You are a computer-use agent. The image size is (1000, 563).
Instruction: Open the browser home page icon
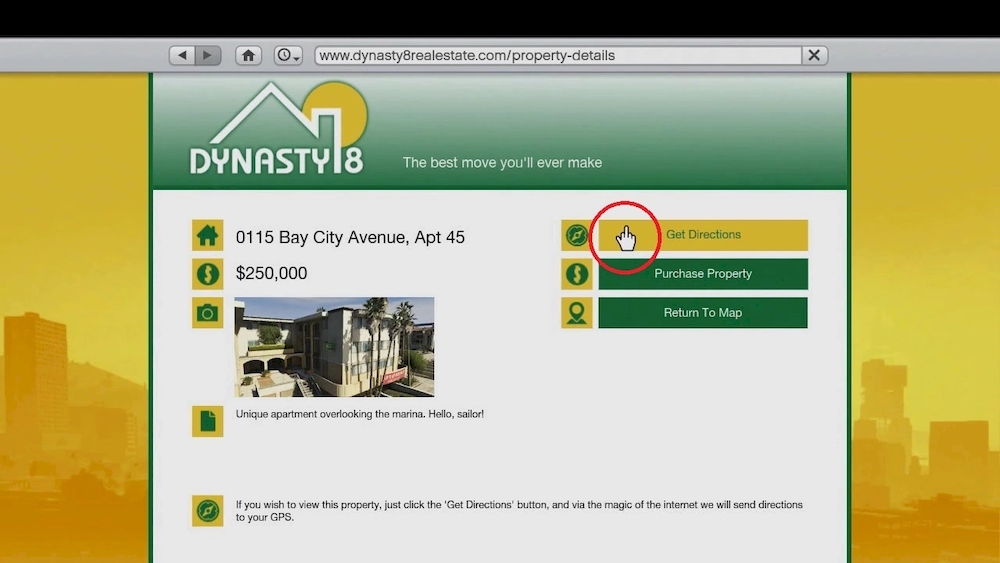pyautogui.click(x=248, y=56)
